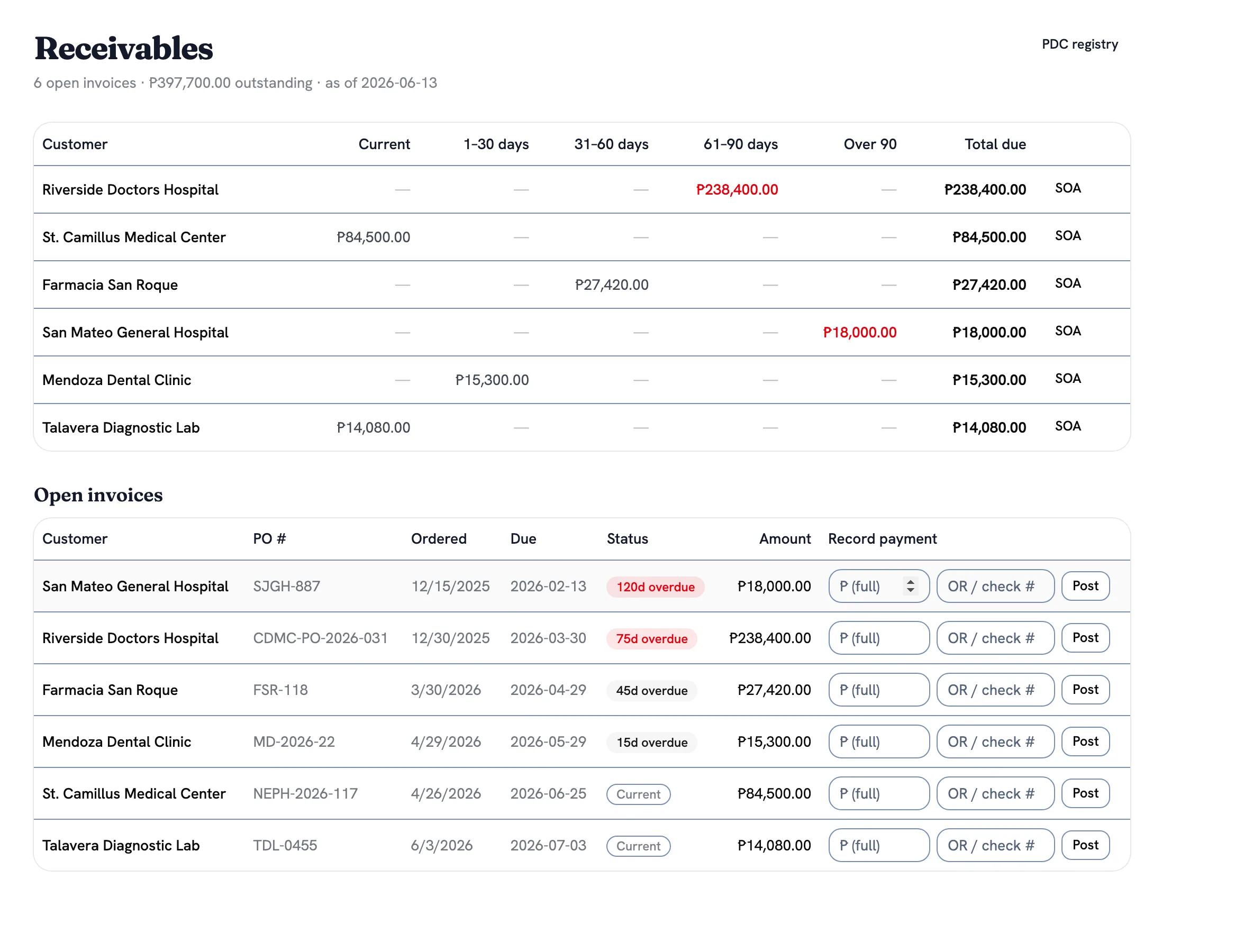This screenshot has height=952, width=1253.
Task: Focus amount field for Farmacia San Roque invoice
Action: 878,689
